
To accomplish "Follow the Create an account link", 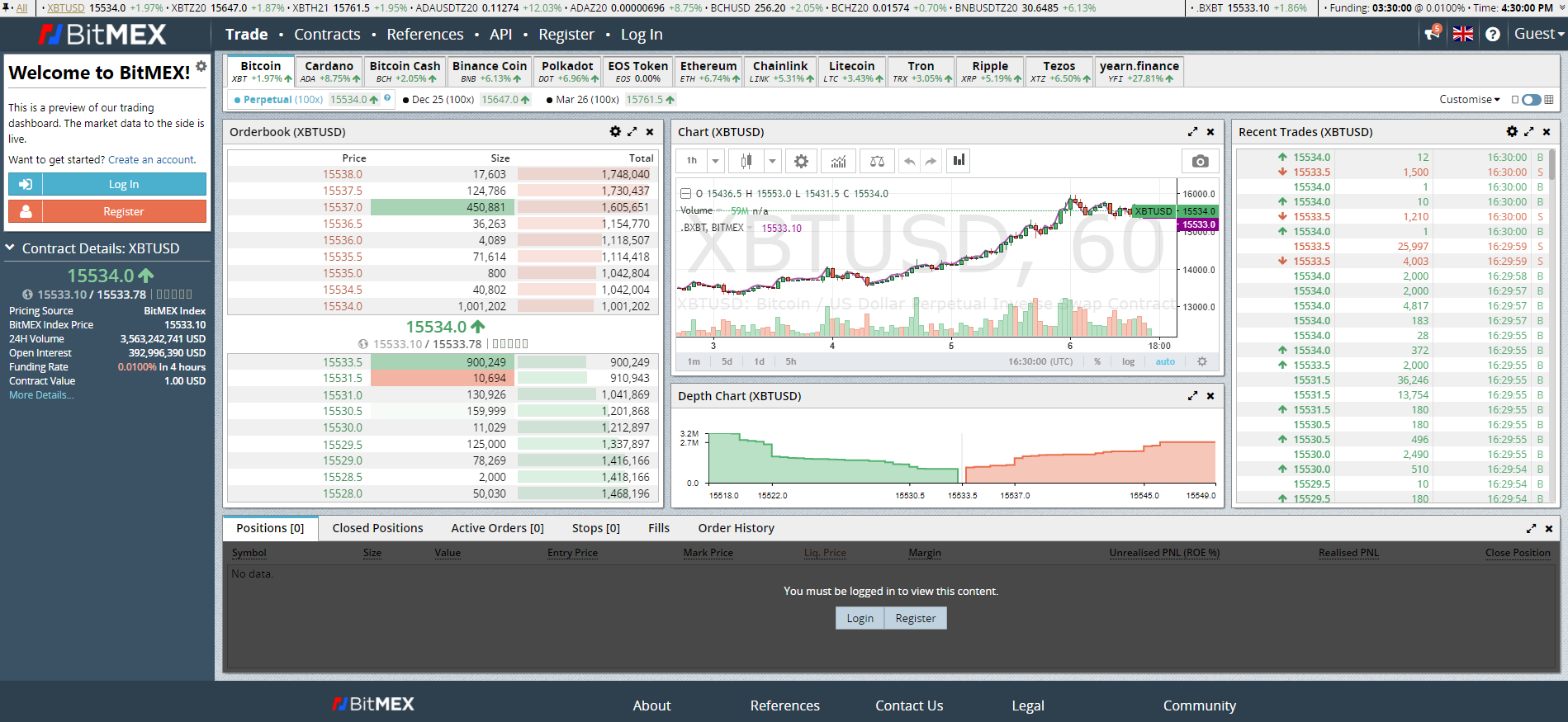I will (152, 160).
